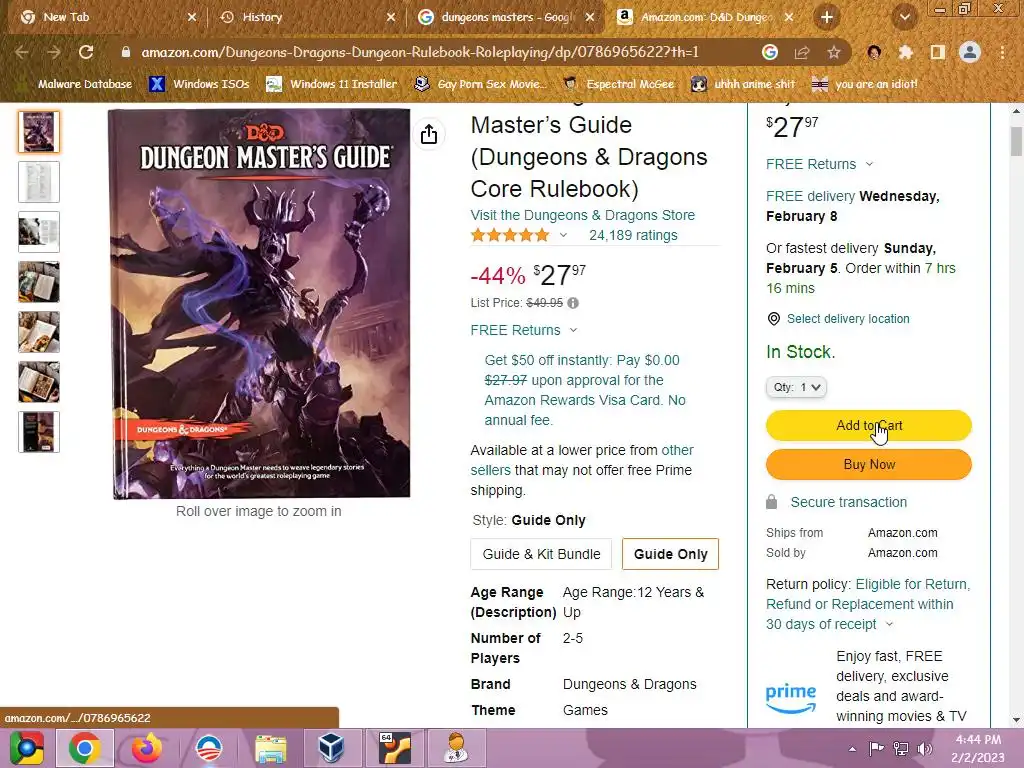Open tab search chevron in title bar
This screenshot has width=1024, height=768.
click(904, 17)
